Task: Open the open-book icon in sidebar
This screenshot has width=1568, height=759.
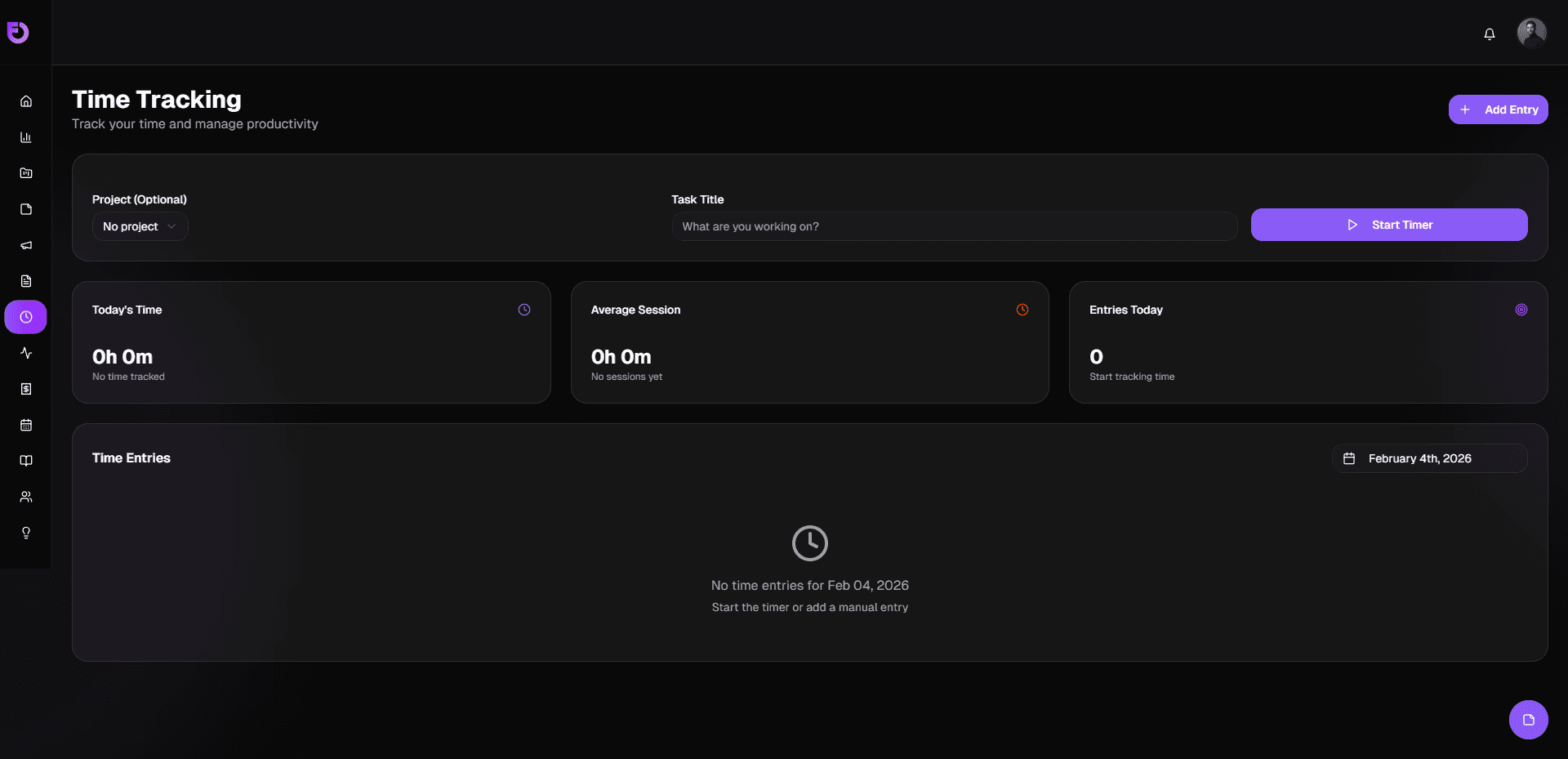Action: pyautogui.click(x=26, y=461)
